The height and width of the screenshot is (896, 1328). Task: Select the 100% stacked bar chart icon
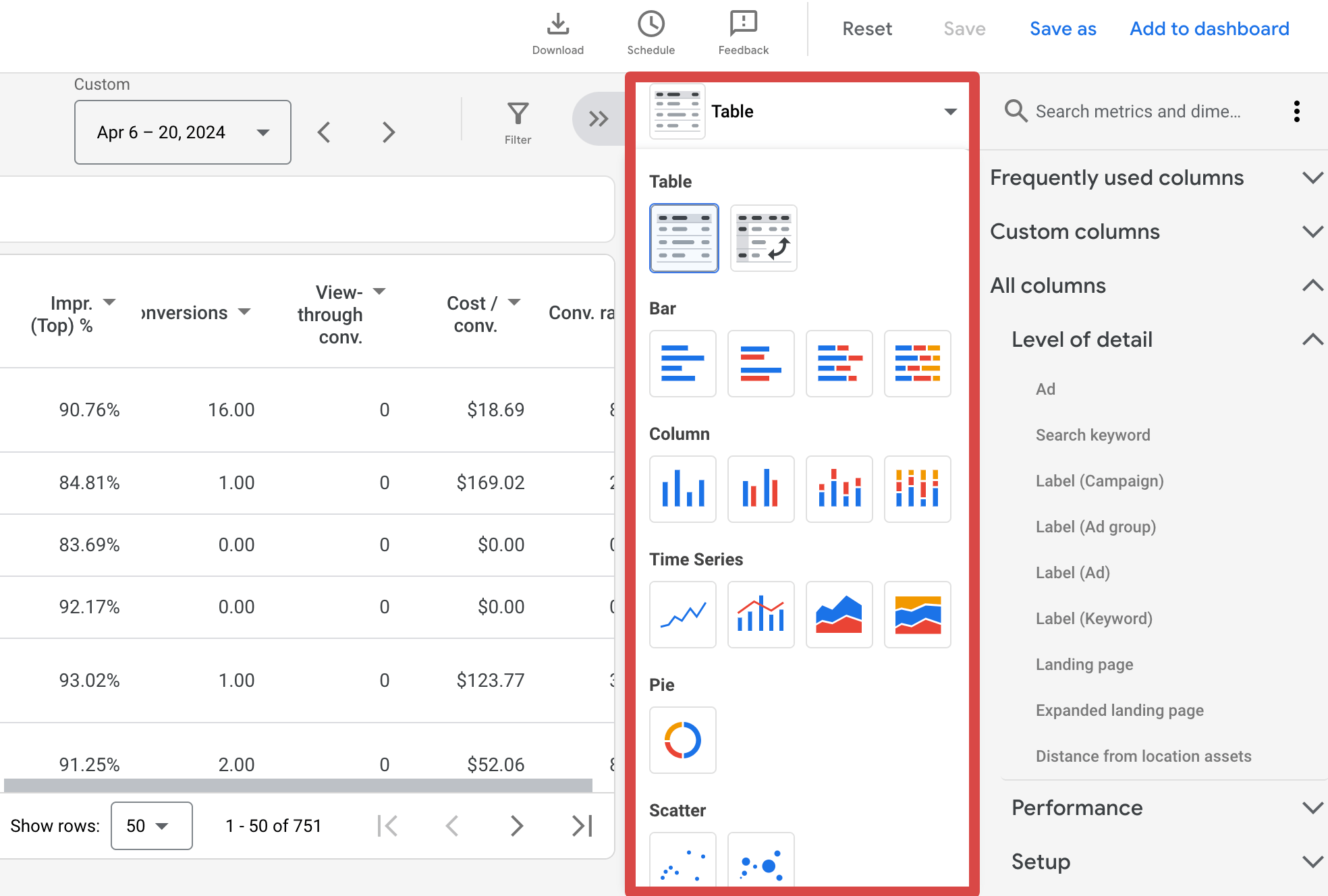pos(917,364)
